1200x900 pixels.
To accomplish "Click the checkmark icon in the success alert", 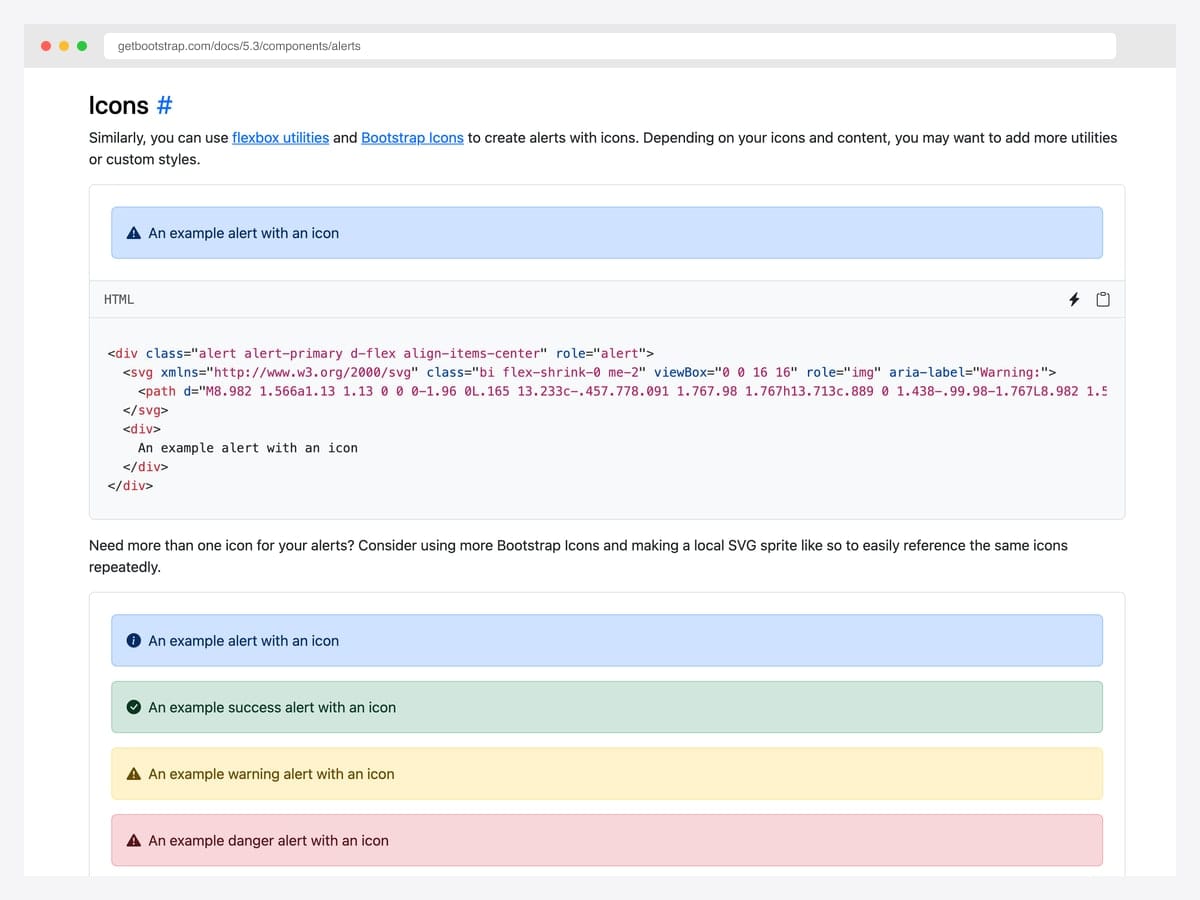I will point(134,707).
